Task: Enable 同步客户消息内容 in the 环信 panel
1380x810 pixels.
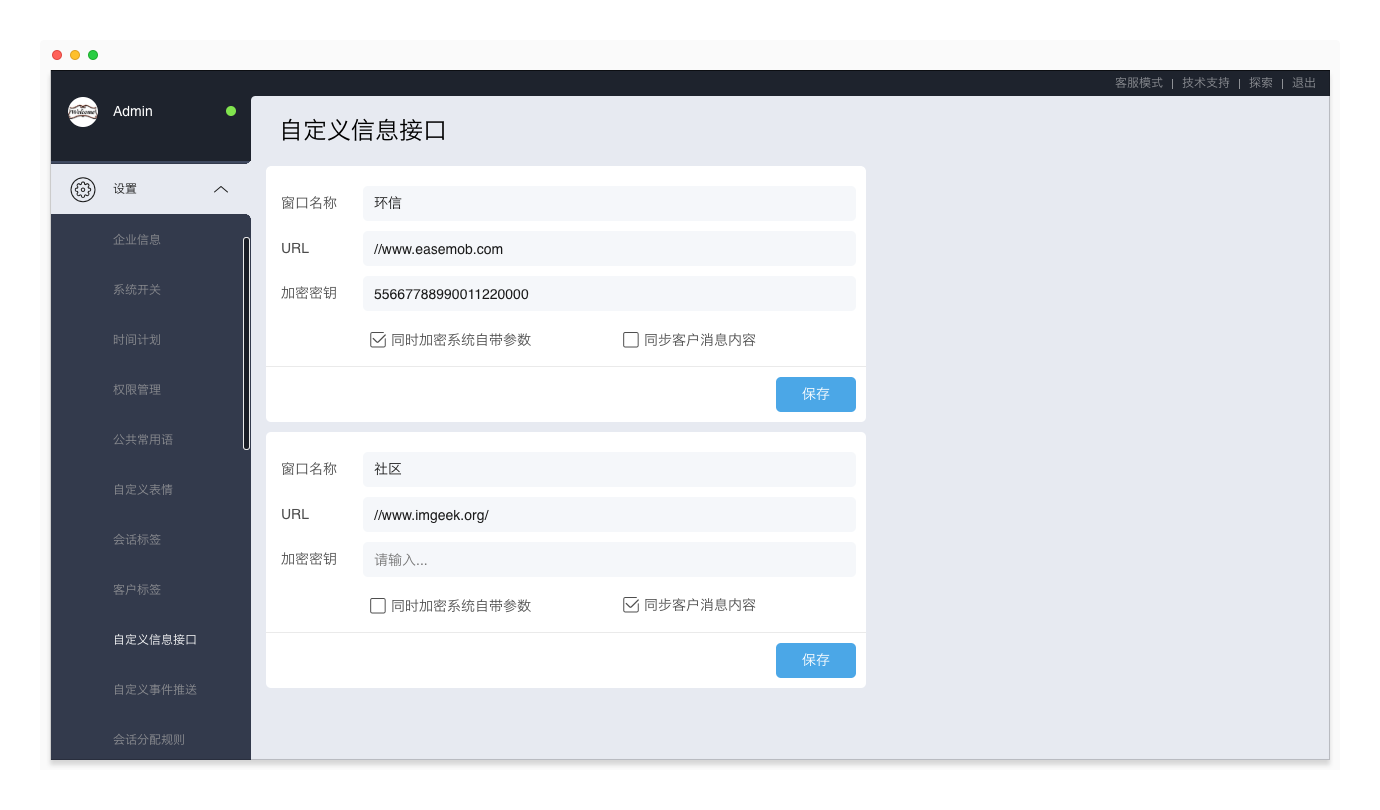Action: tap(631, 340)
